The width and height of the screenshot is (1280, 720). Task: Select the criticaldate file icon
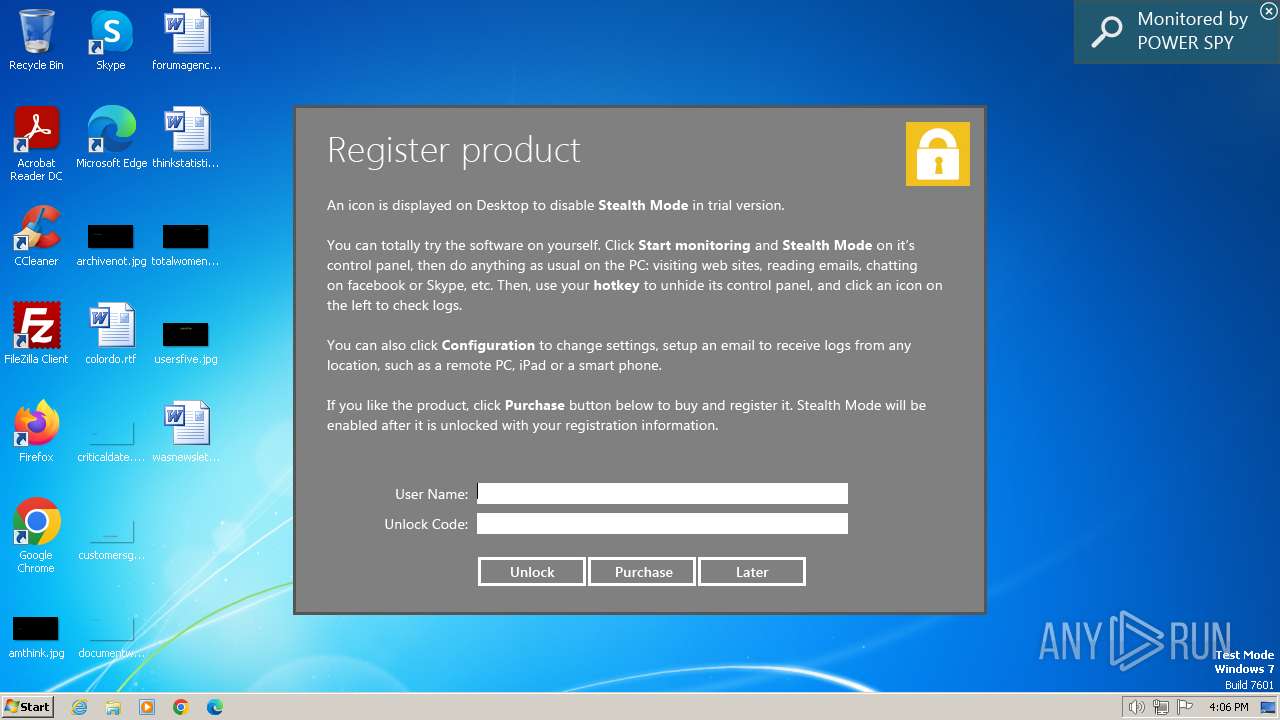(x=111, y=440)
